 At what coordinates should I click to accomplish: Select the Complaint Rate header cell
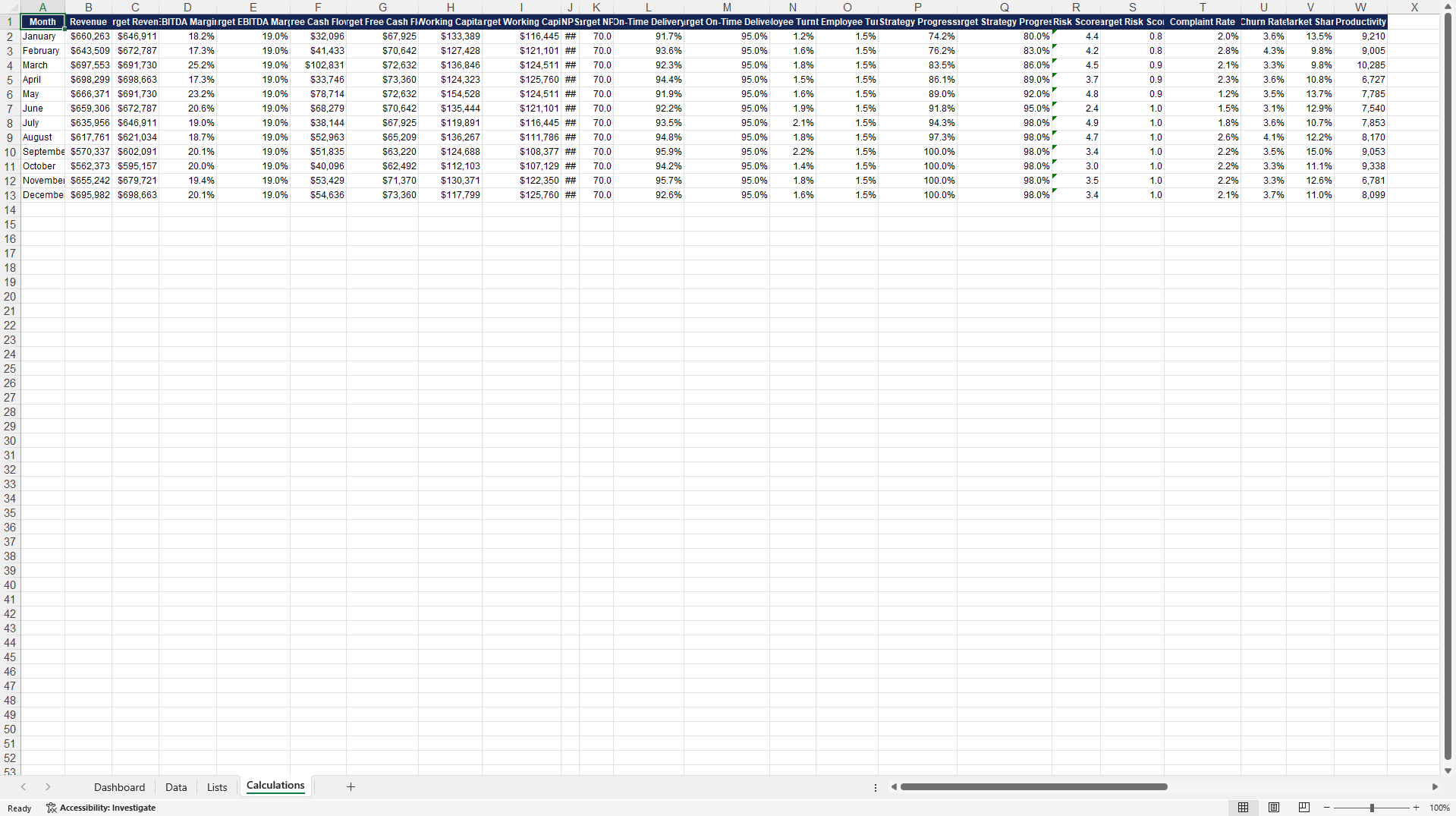[1203, 22]
